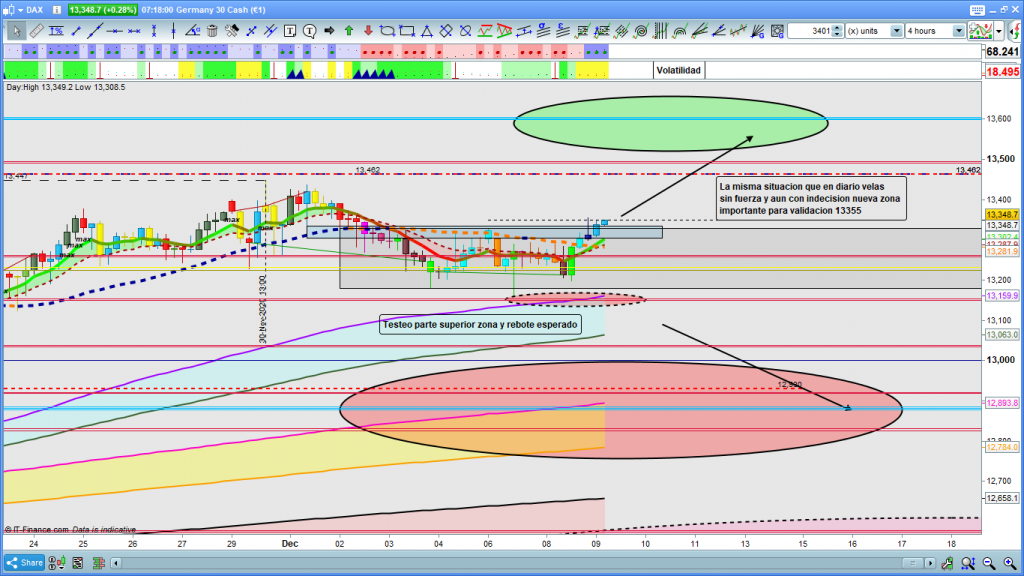Image resolution: width=1024 pixels, height=576 pixels.
Task: Select the cursor pointer tool
Action: 17,31
